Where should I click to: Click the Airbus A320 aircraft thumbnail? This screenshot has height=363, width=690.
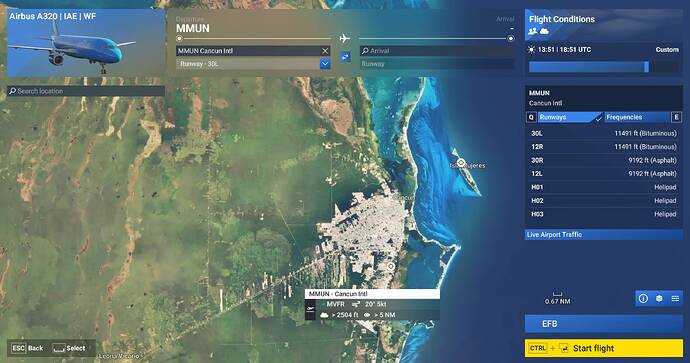(x=86, y=43)
